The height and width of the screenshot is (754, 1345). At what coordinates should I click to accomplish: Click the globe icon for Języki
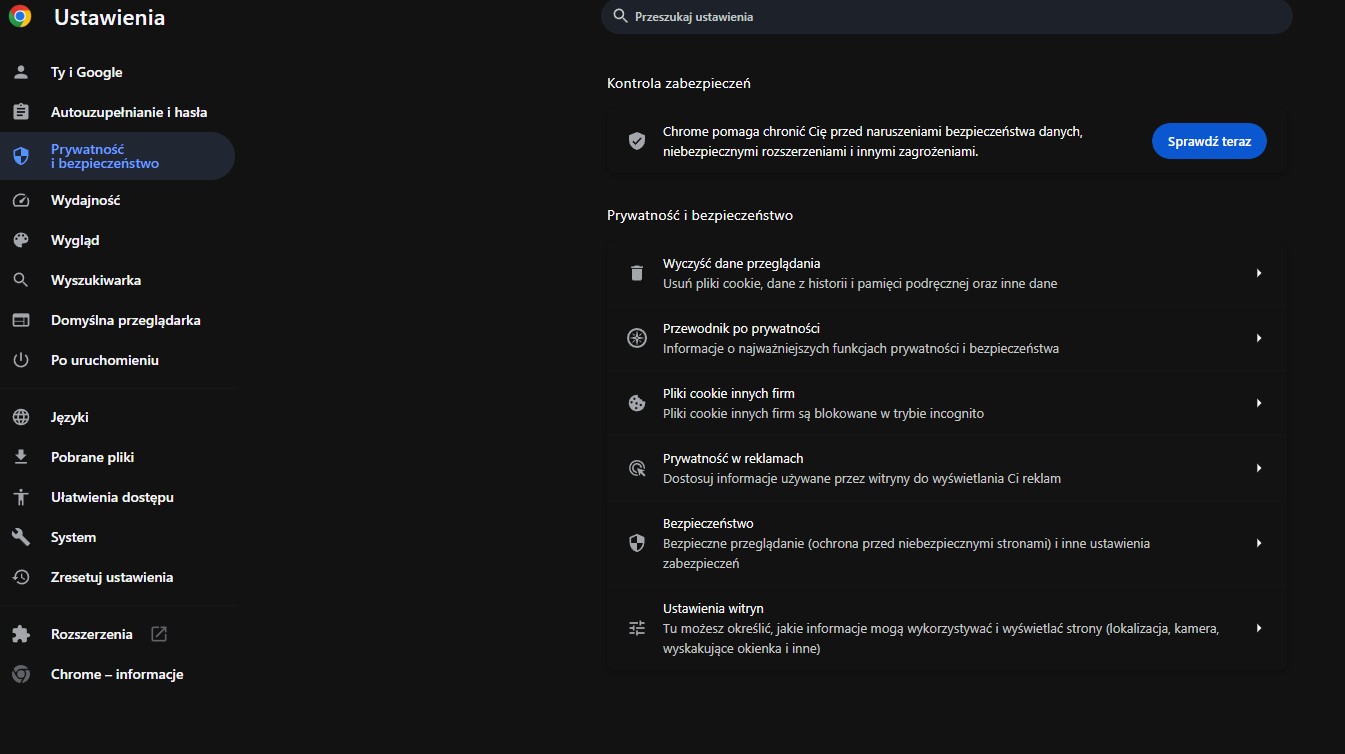21,417
